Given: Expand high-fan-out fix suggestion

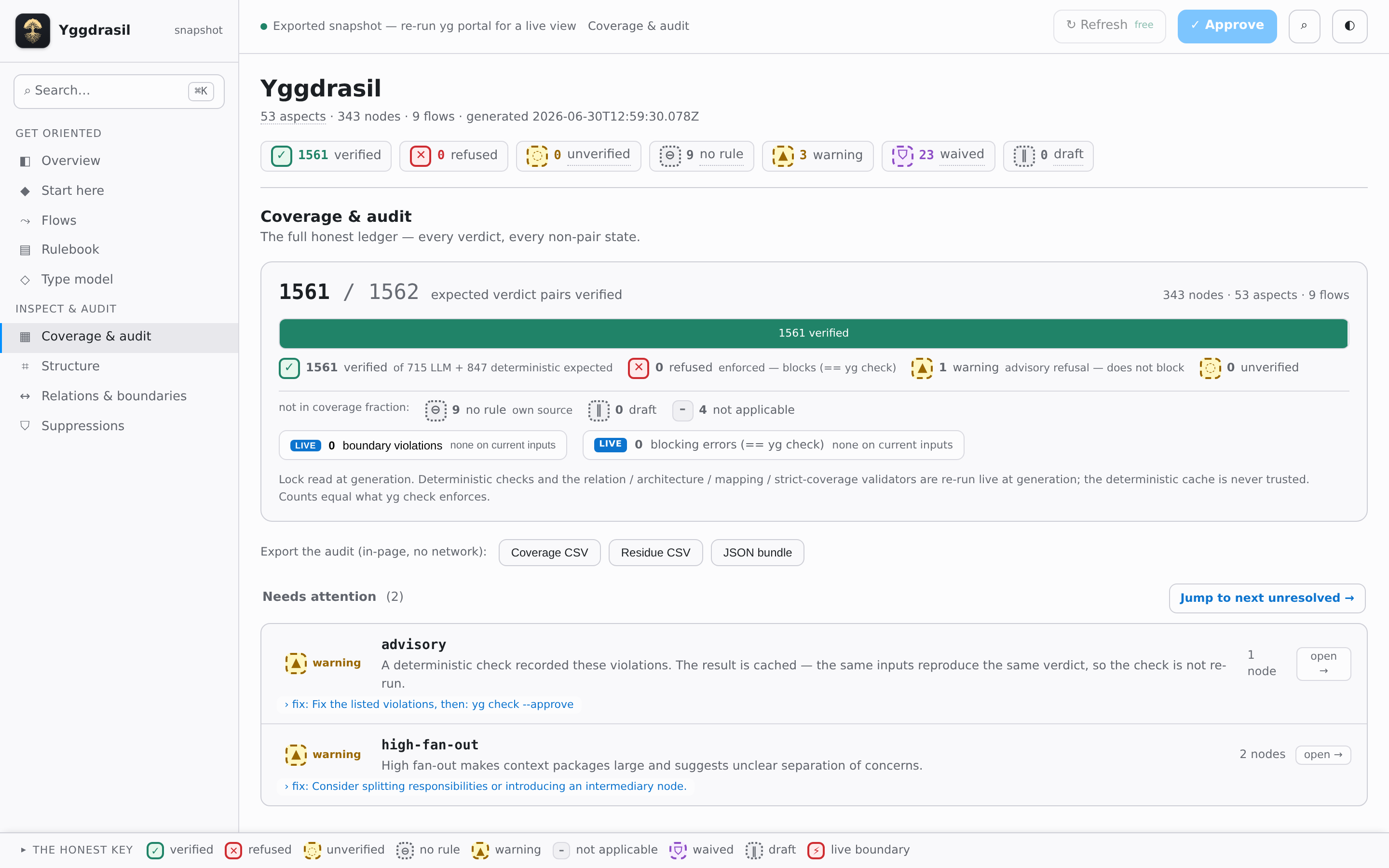Looking at the screenshot, I should (486, 787).
